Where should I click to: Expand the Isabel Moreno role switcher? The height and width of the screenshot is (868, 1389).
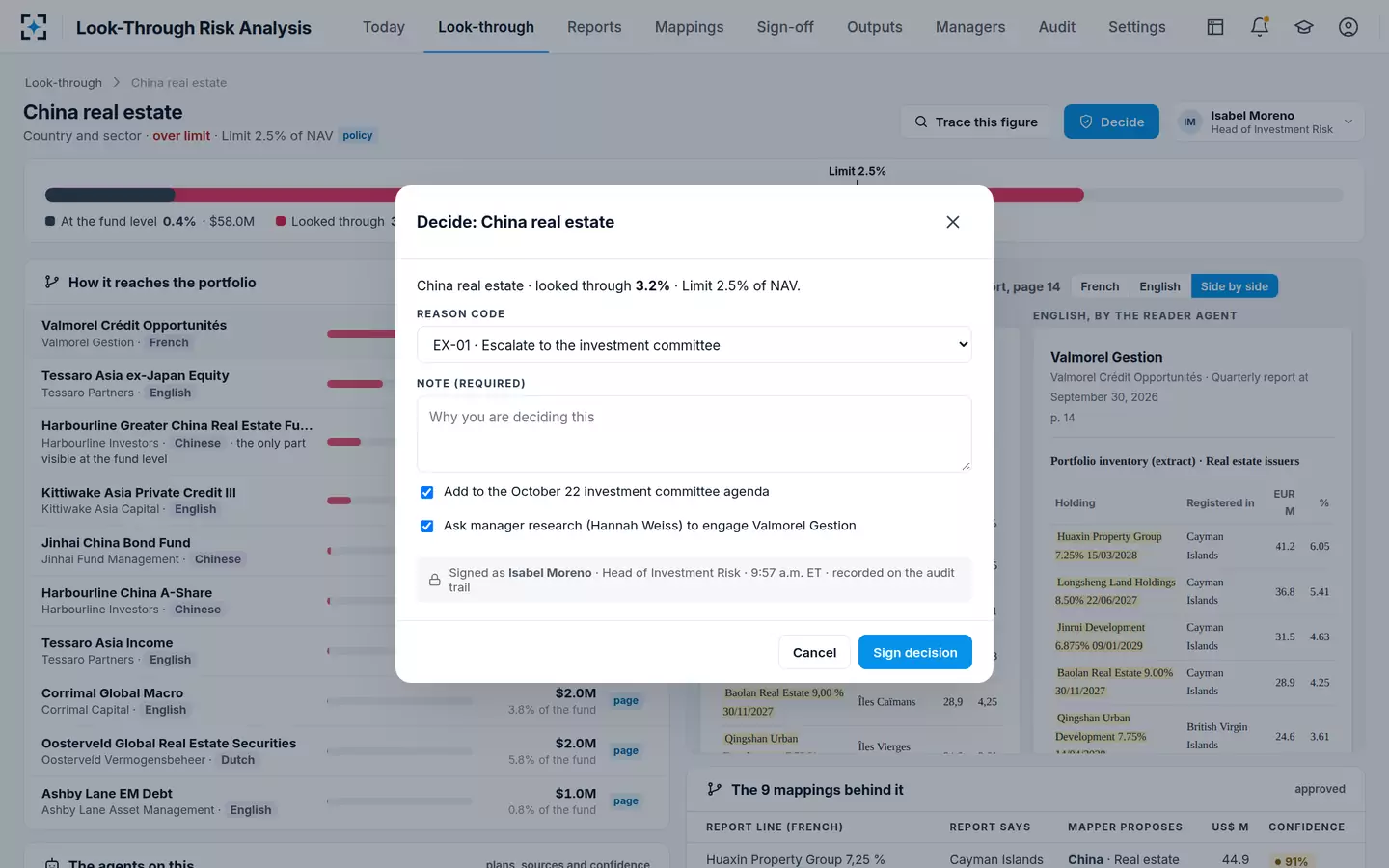click(1267, 122)
